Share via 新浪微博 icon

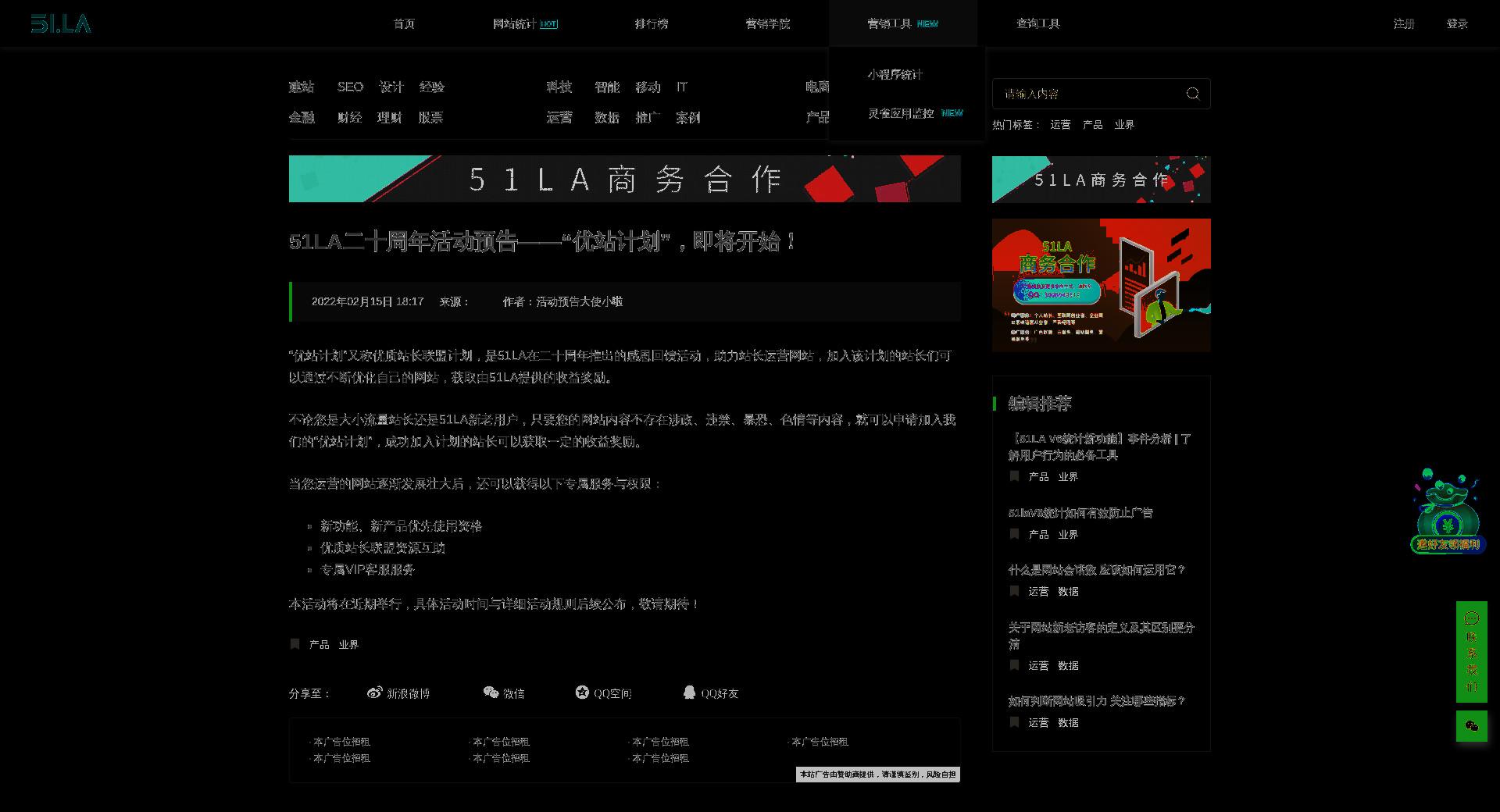[x=375, y=693]
